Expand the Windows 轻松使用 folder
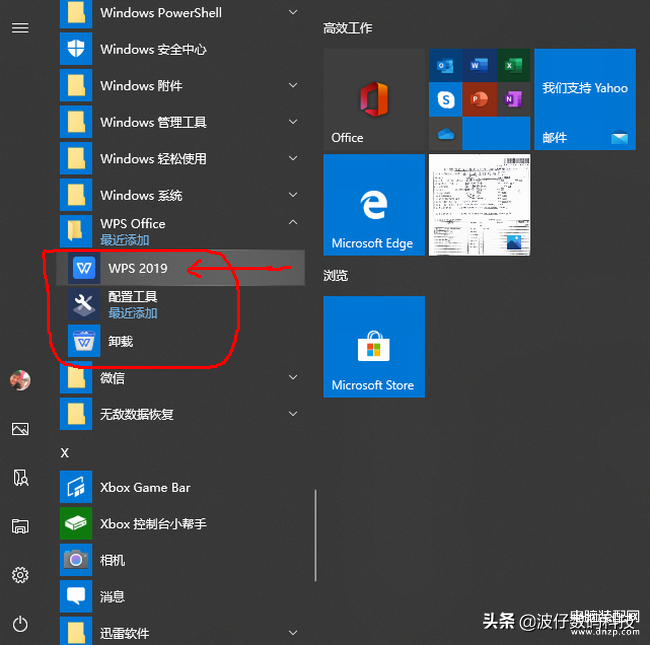The height and width of the screenshot is (645, 650). (180, 158)
